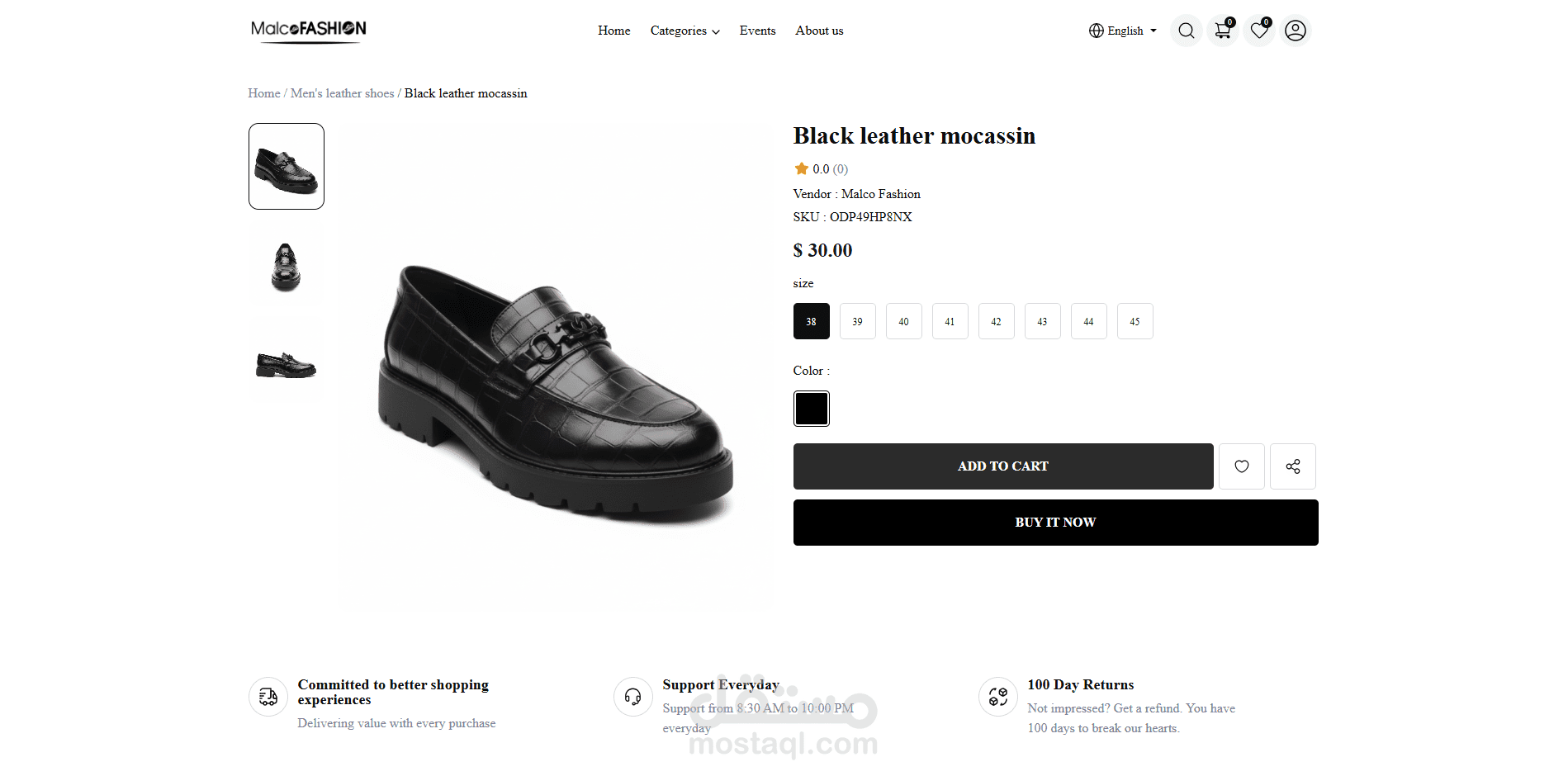
Task: Open the About us page
Action: coord(819,31)
